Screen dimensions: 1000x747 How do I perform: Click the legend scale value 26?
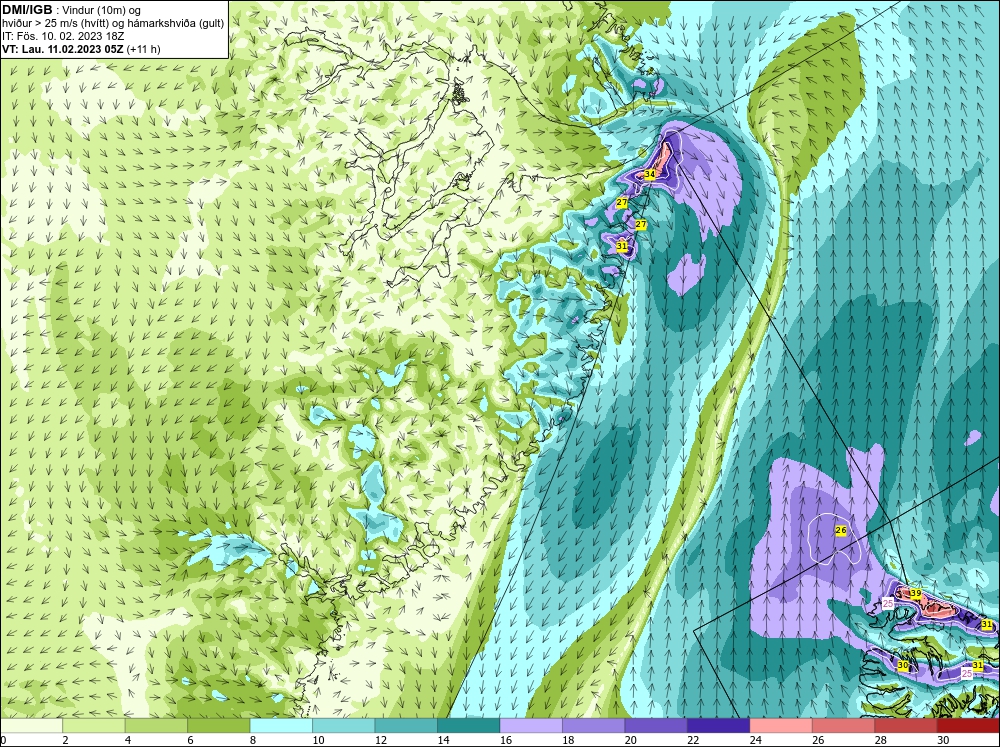818,740
